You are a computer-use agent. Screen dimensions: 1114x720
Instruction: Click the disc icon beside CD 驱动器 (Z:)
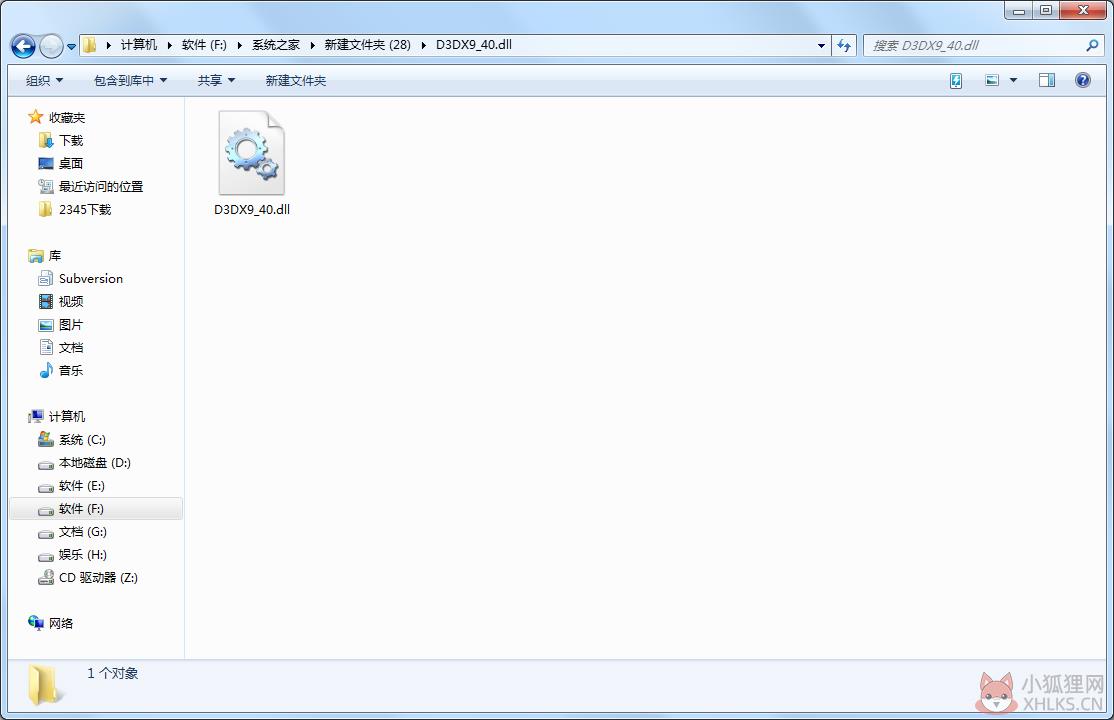click(x=45, y=577)
